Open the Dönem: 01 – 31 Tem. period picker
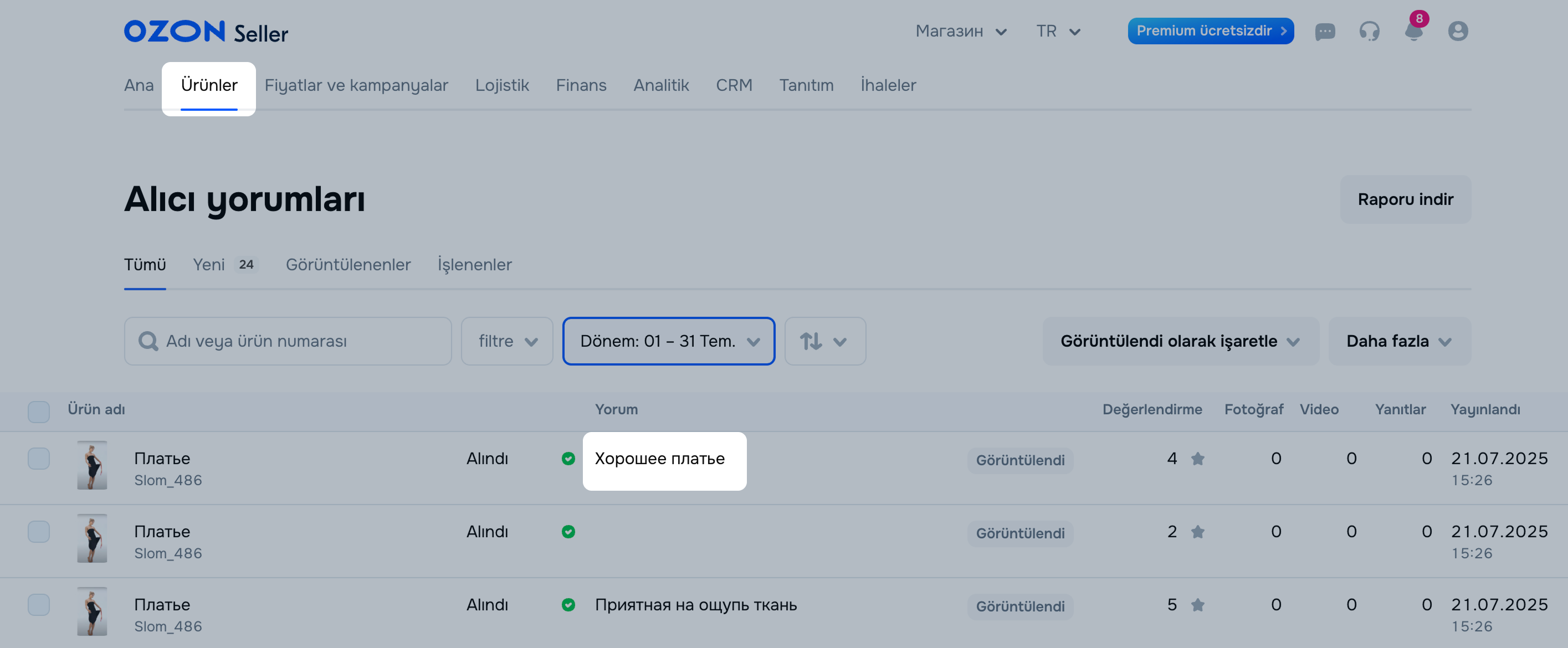 click(x=668, y=341)
